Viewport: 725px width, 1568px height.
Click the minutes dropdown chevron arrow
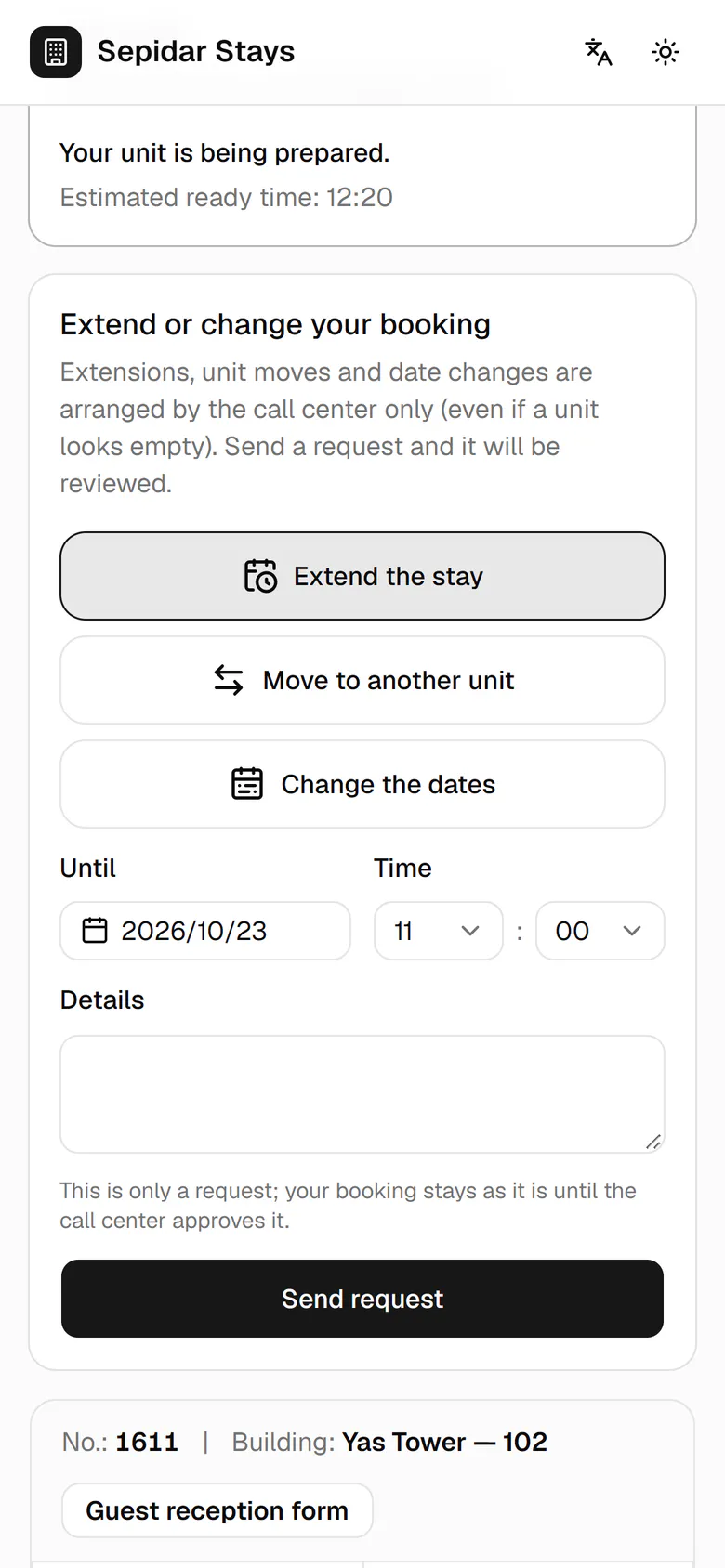(632, 931)
